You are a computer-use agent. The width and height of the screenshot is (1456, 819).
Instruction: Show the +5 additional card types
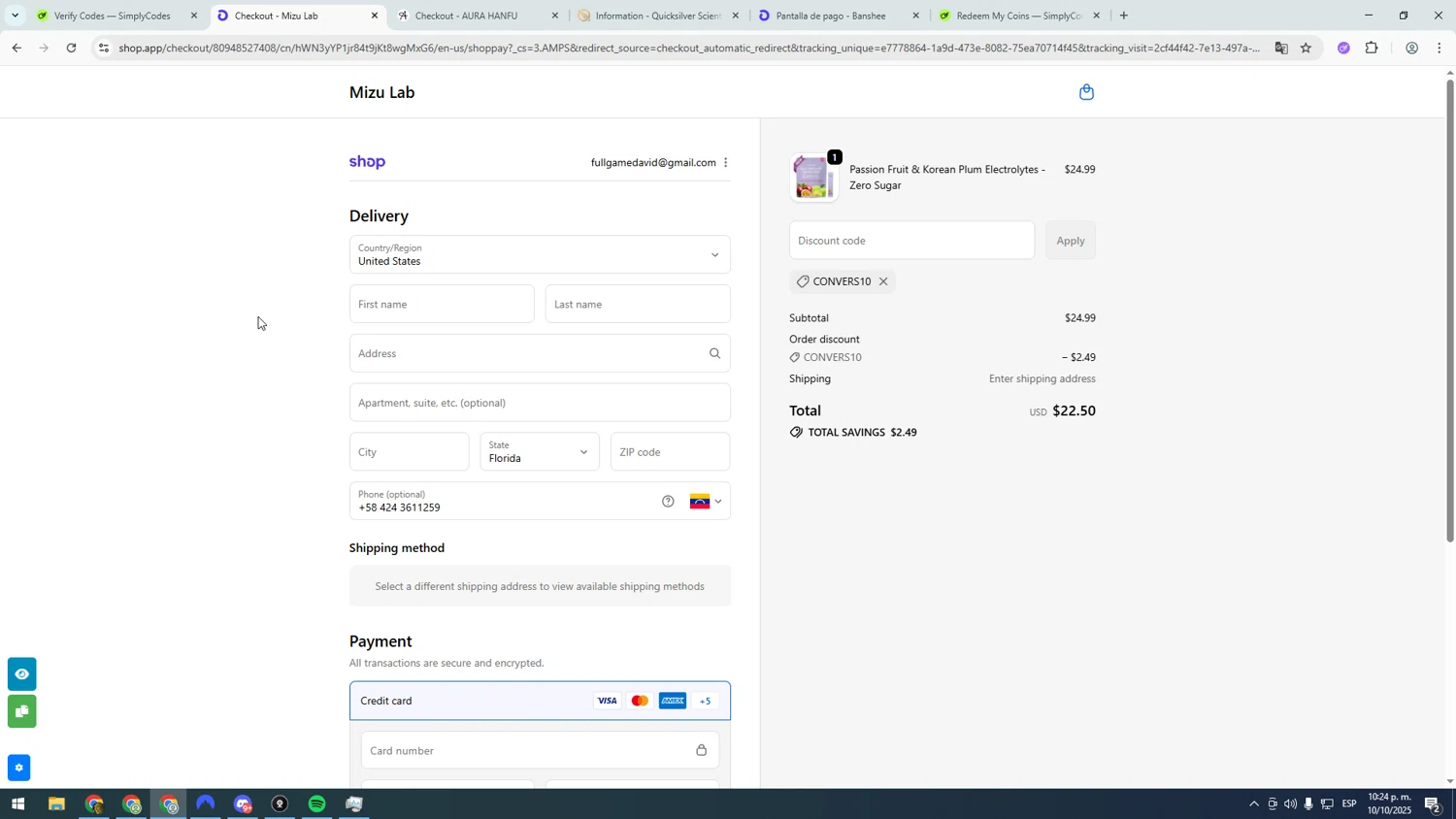click(x=706, y=701)
